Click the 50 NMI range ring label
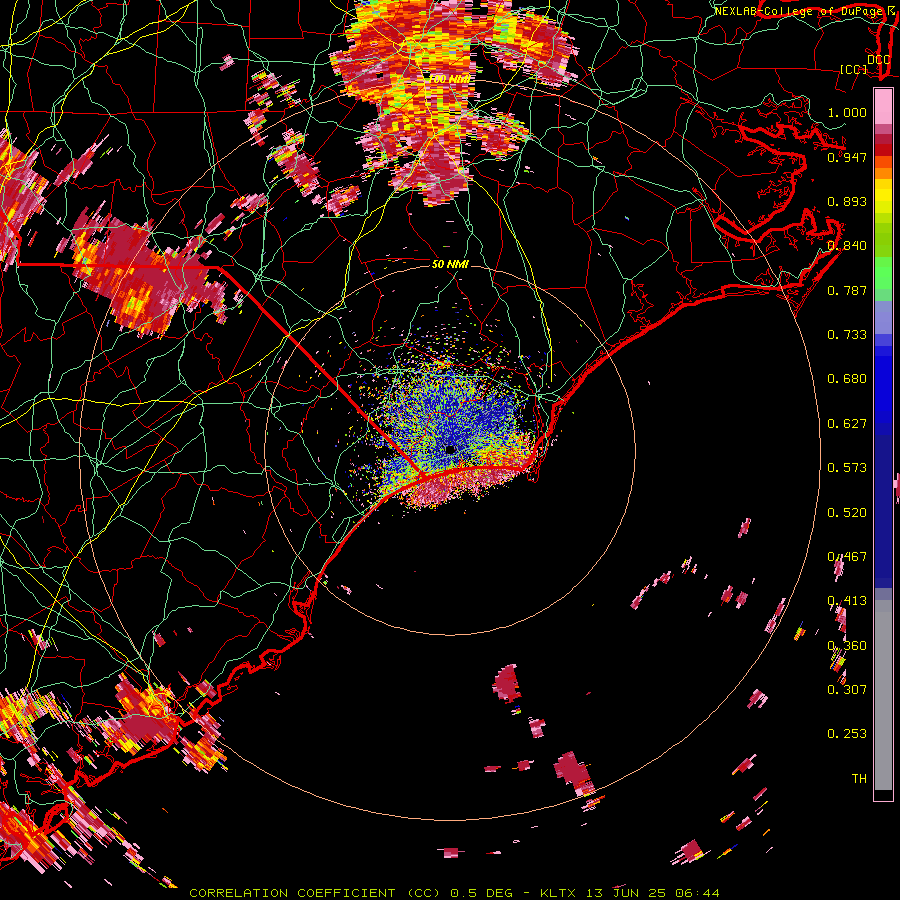The width and height of the screenshot is (900, 900). [450, 264]
